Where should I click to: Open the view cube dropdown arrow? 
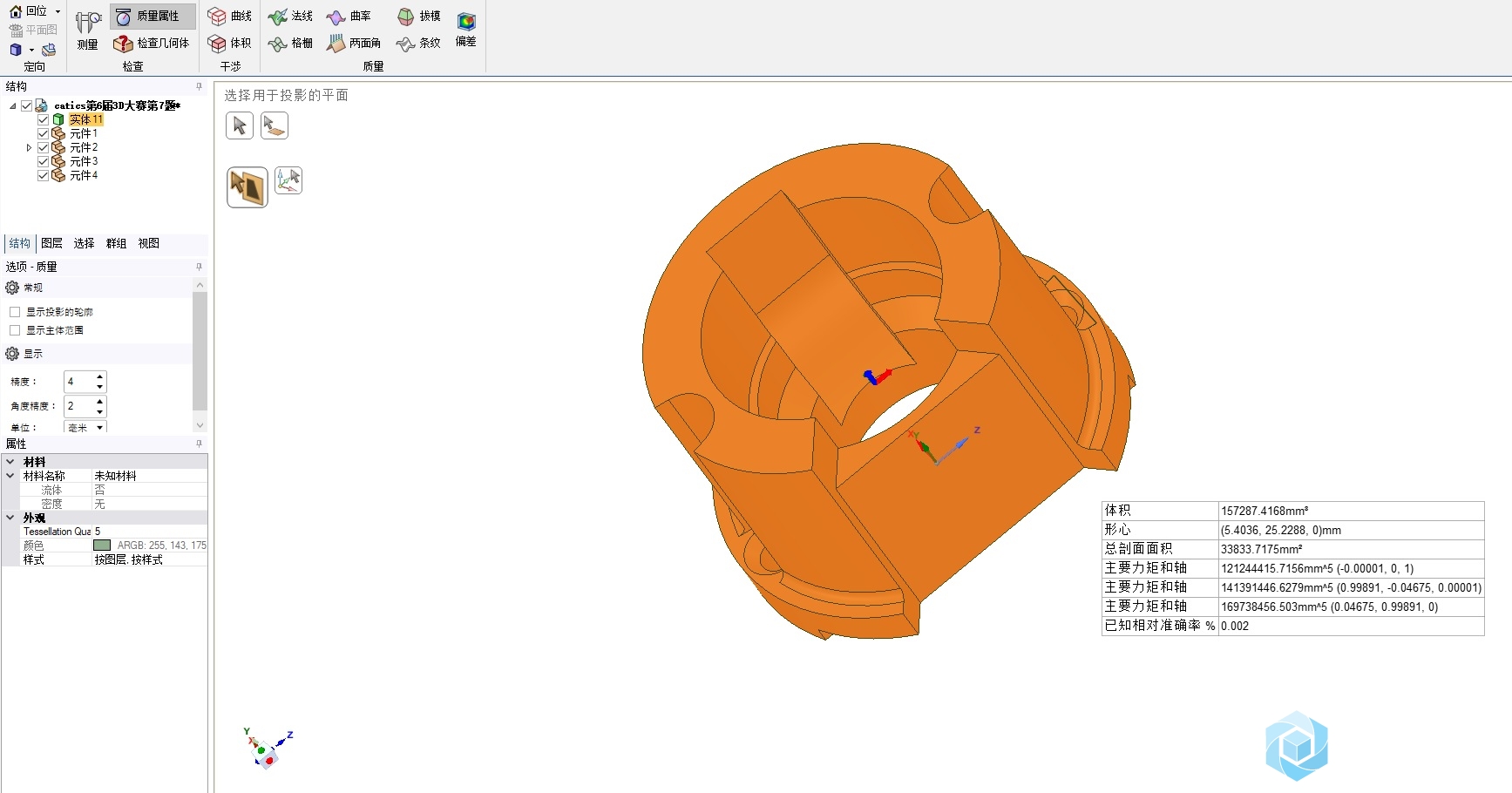[31, 51]
